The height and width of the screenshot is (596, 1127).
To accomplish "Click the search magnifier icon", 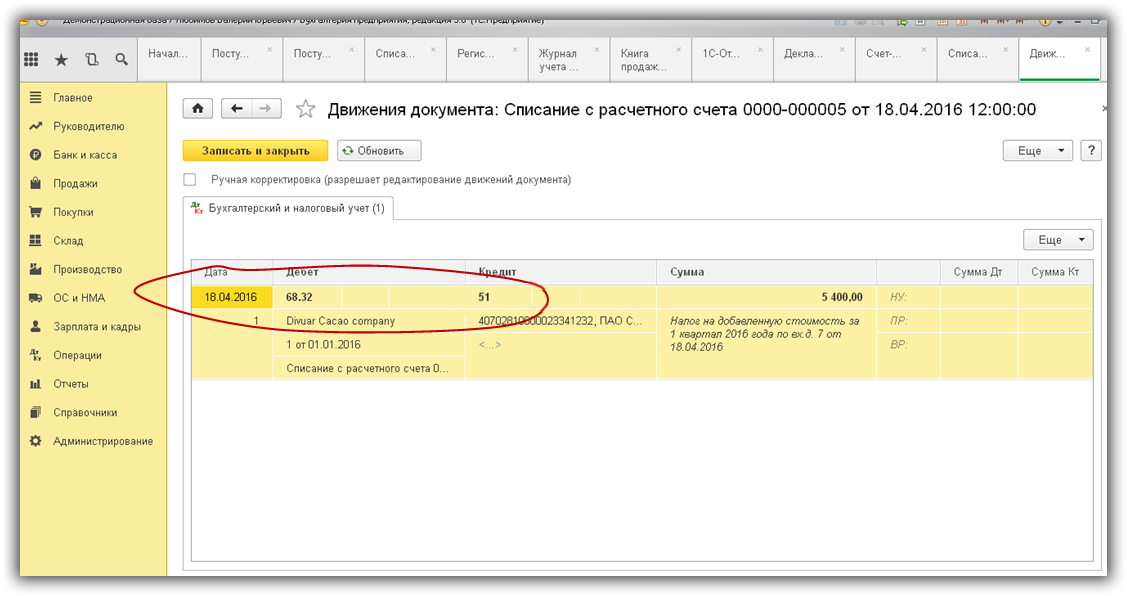I will pos(121,60).
